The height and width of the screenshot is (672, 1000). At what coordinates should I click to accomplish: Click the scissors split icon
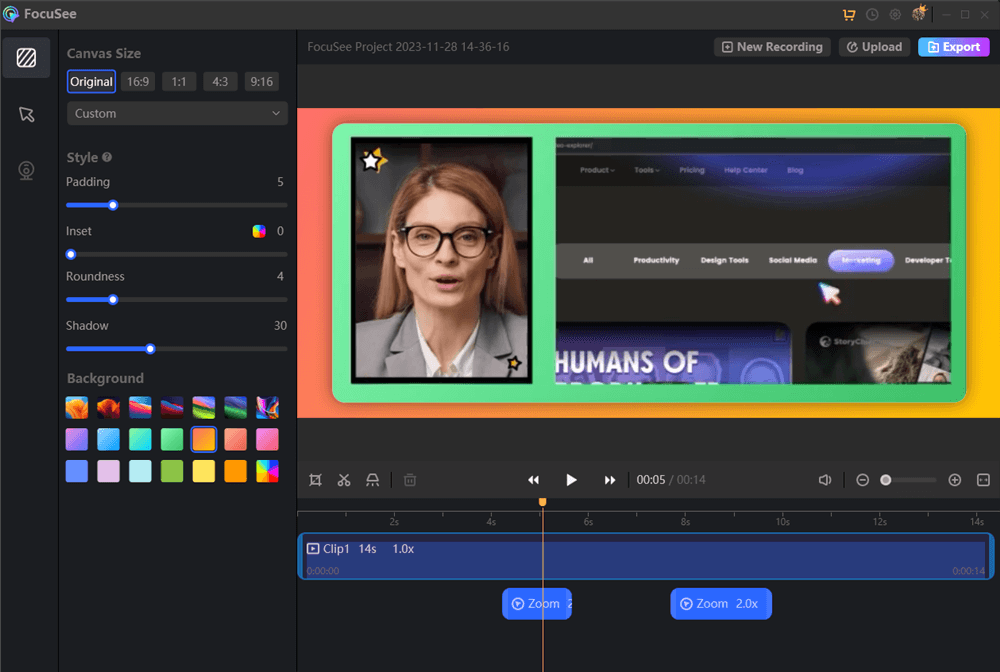pyautogui.click(x=344, y=480)
